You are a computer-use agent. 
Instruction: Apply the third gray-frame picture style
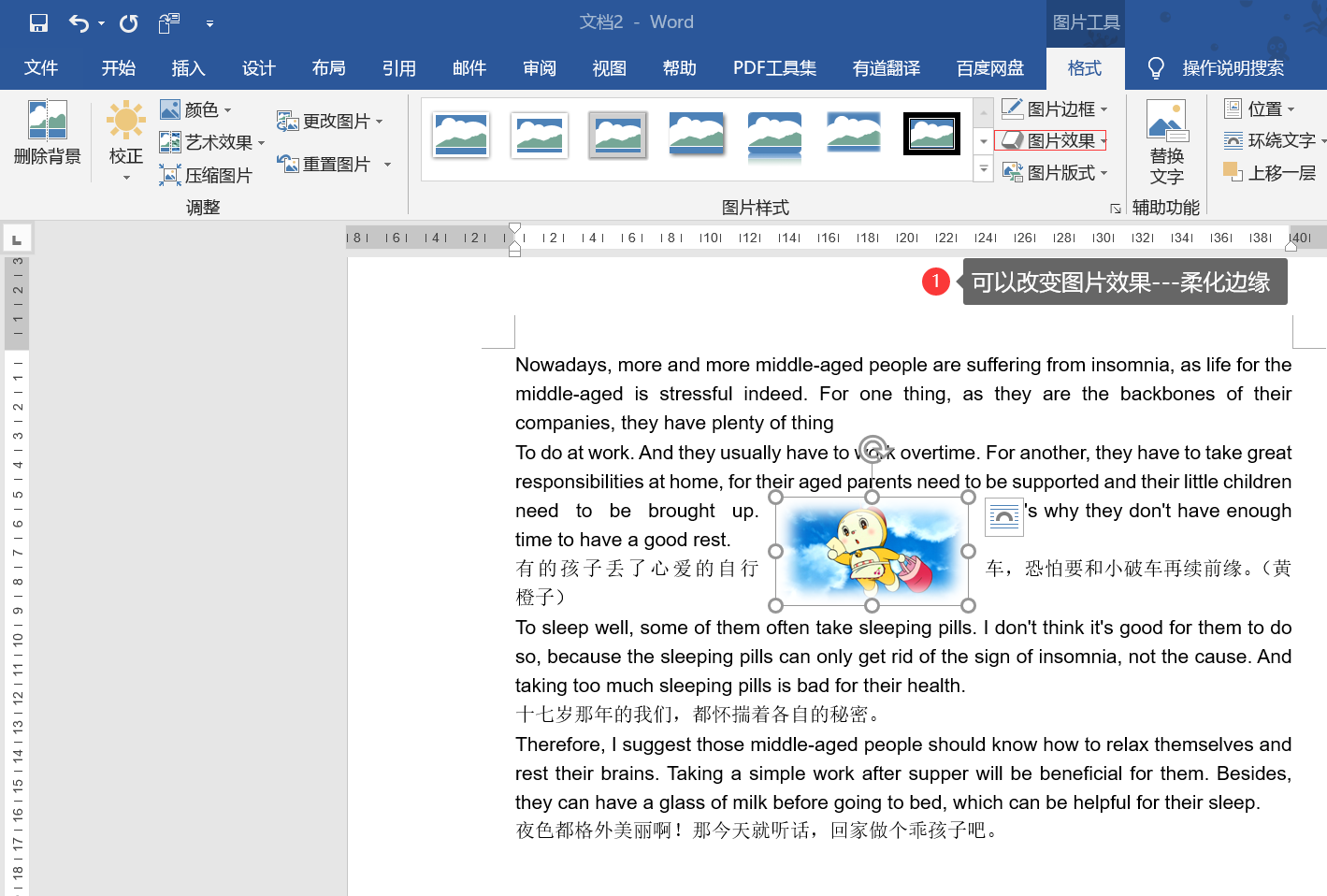tap(618, 135)
